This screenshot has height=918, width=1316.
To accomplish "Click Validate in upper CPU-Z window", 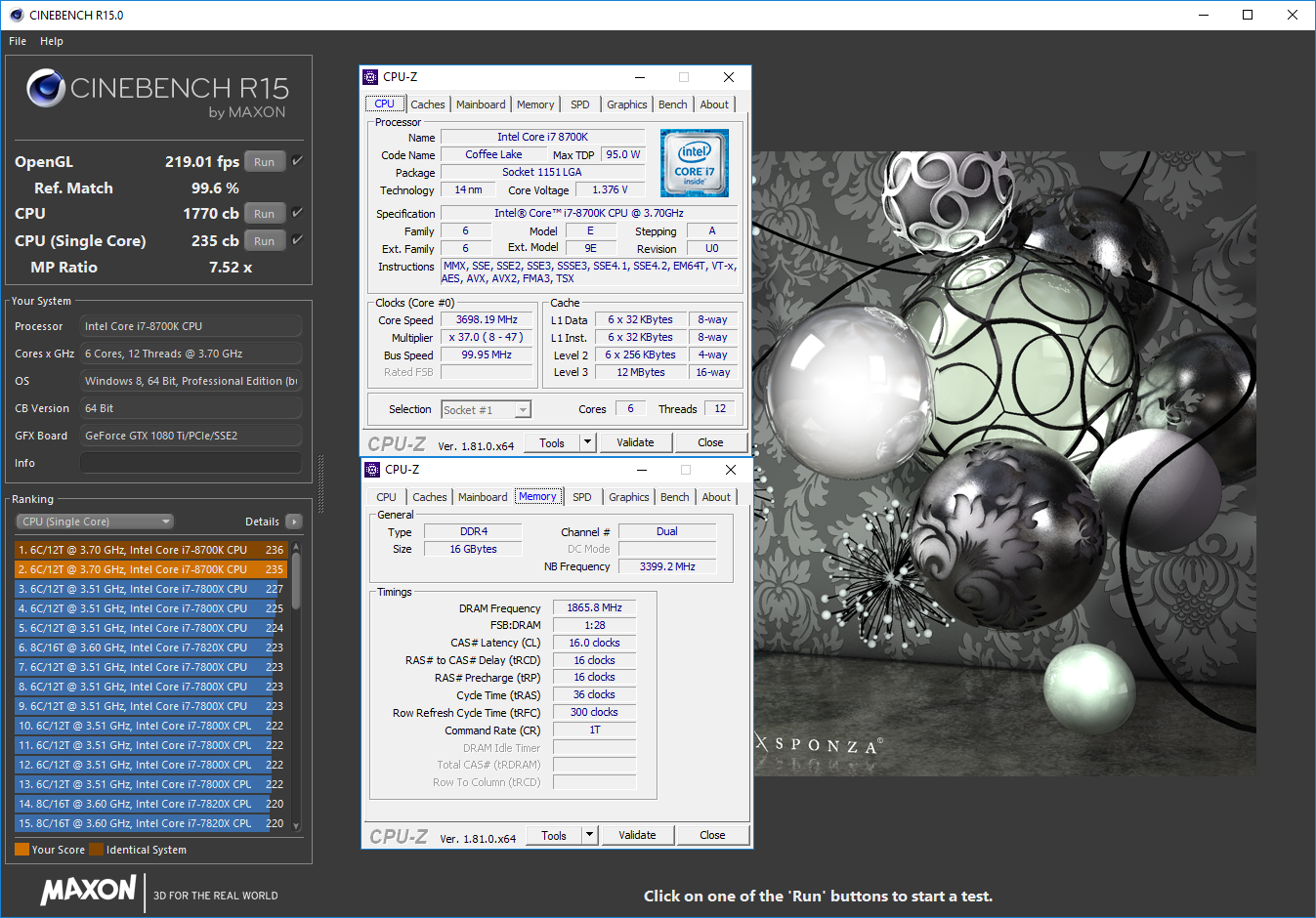I will 635,442.
